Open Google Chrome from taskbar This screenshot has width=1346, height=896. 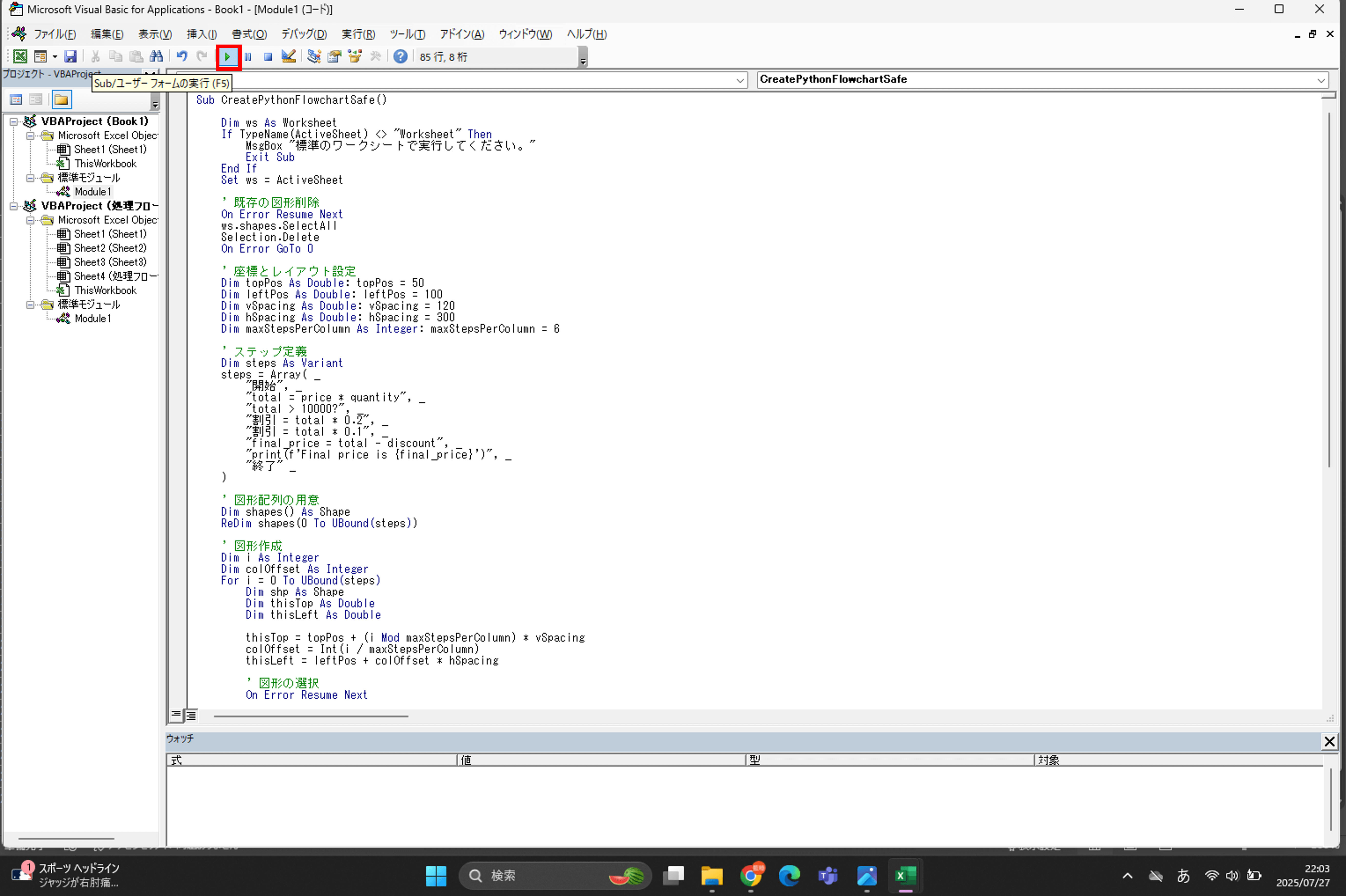pos(751,876)
